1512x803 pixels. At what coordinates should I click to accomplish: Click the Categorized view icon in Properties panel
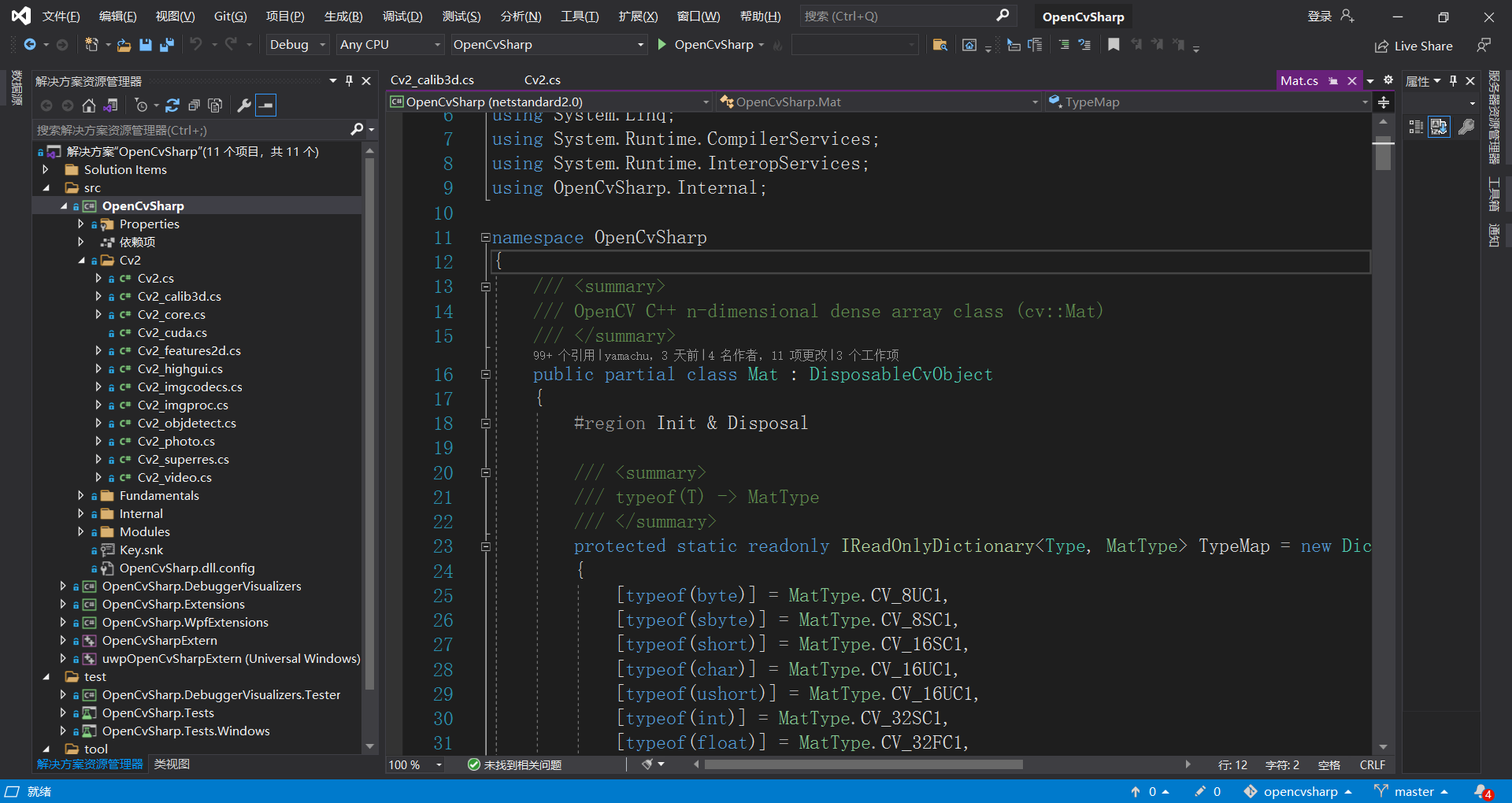[1416, 127]
